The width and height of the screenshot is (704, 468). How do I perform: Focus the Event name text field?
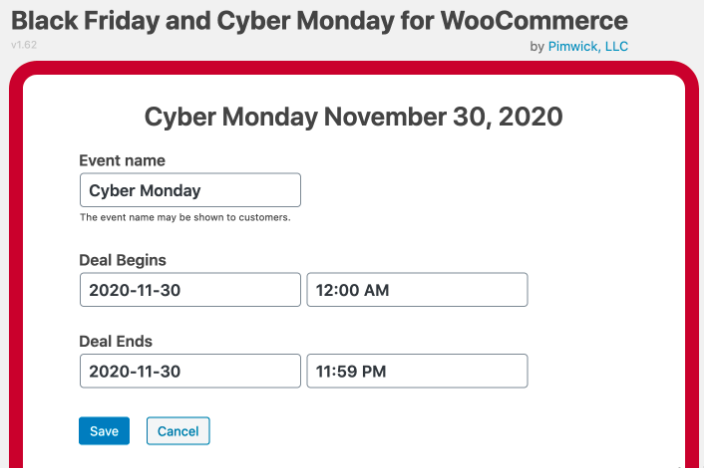[x=190, y=190]
